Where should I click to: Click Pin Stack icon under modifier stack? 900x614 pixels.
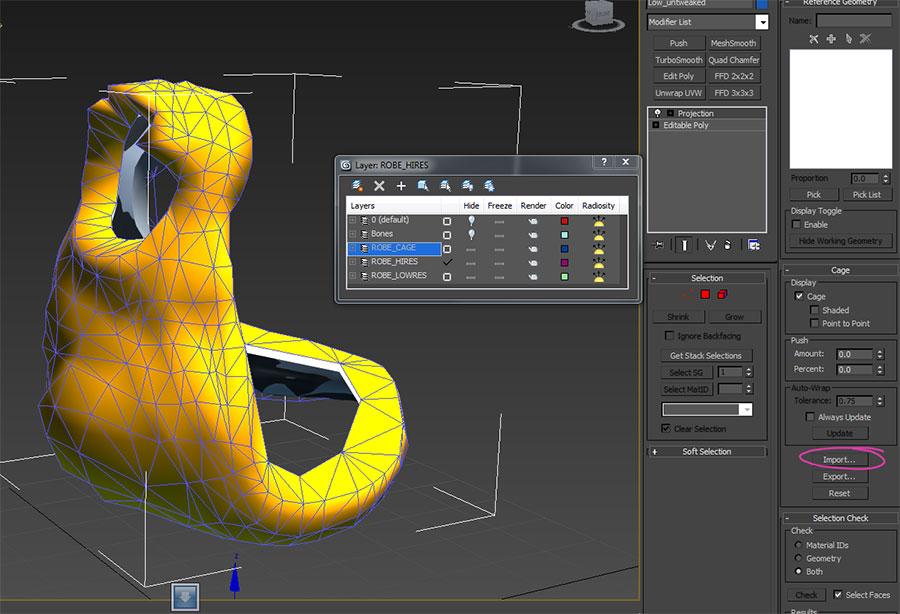[659, 245]
